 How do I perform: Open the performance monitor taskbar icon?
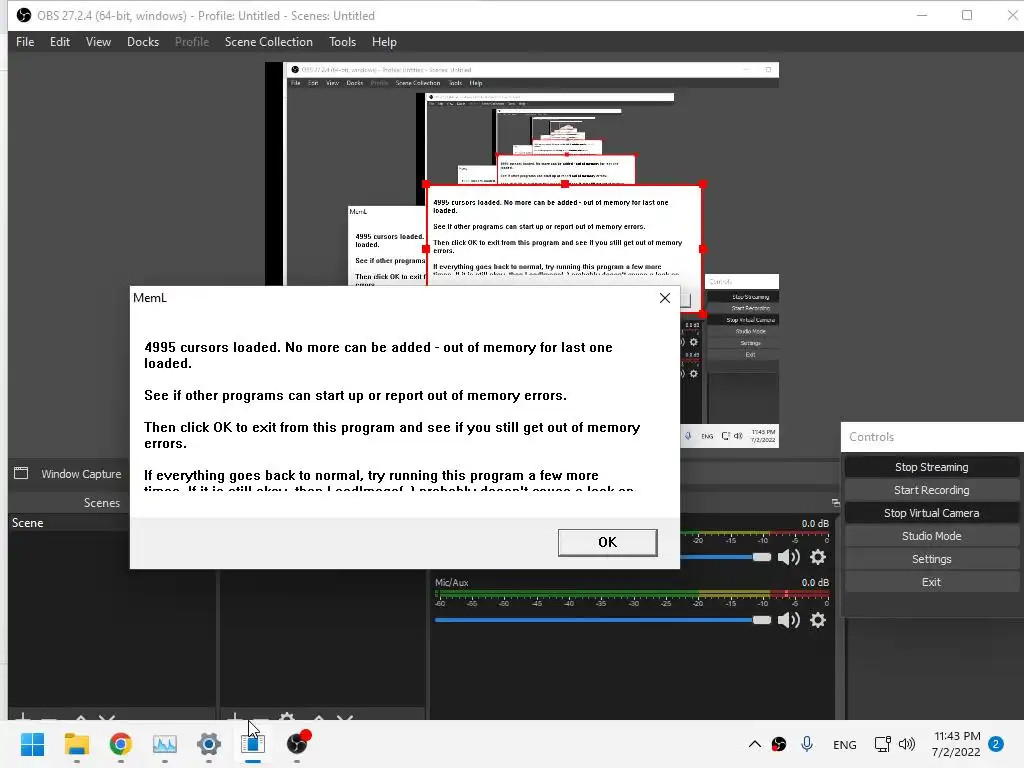(x=165, y=744)
